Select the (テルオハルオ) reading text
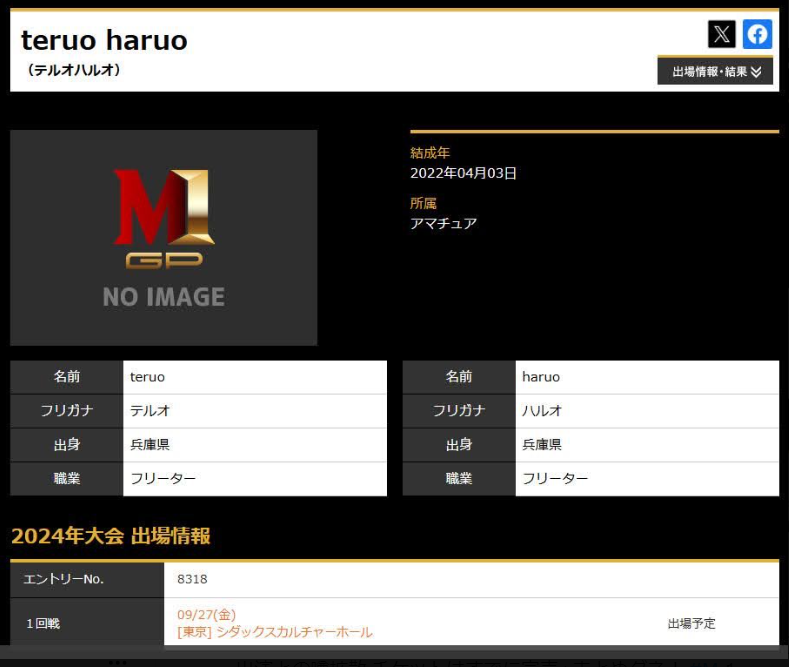 [x=74, y=70]
